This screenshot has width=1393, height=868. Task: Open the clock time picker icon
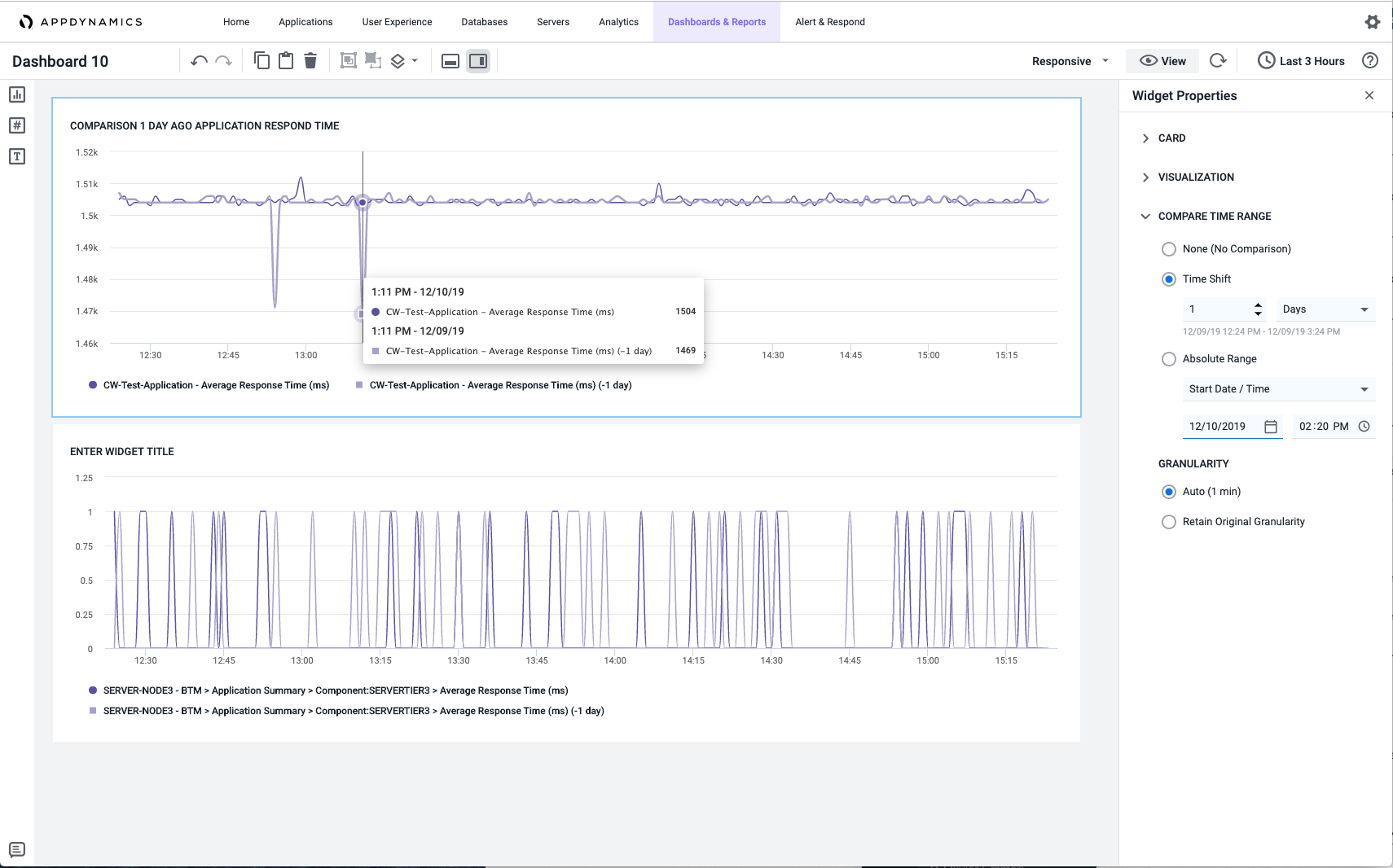coord(1364,426)
